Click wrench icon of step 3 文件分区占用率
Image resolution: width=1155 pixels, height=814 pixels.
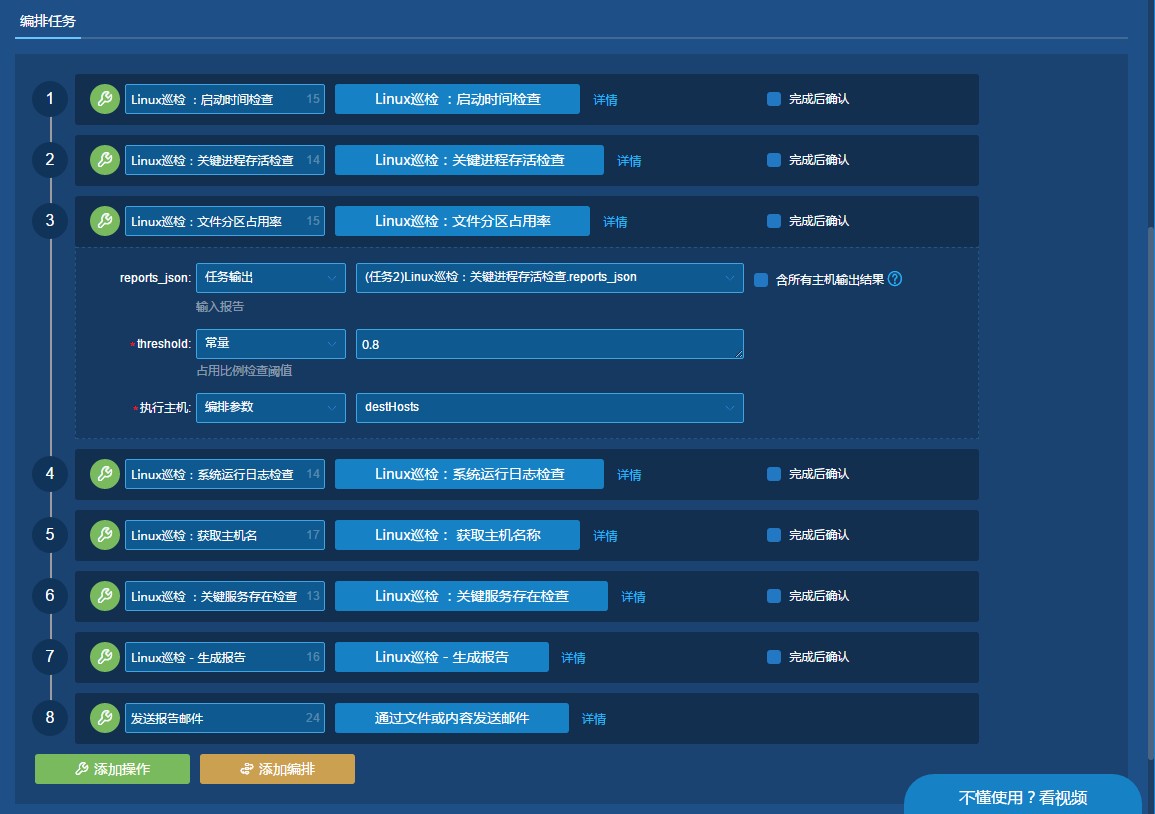[105, 221]
